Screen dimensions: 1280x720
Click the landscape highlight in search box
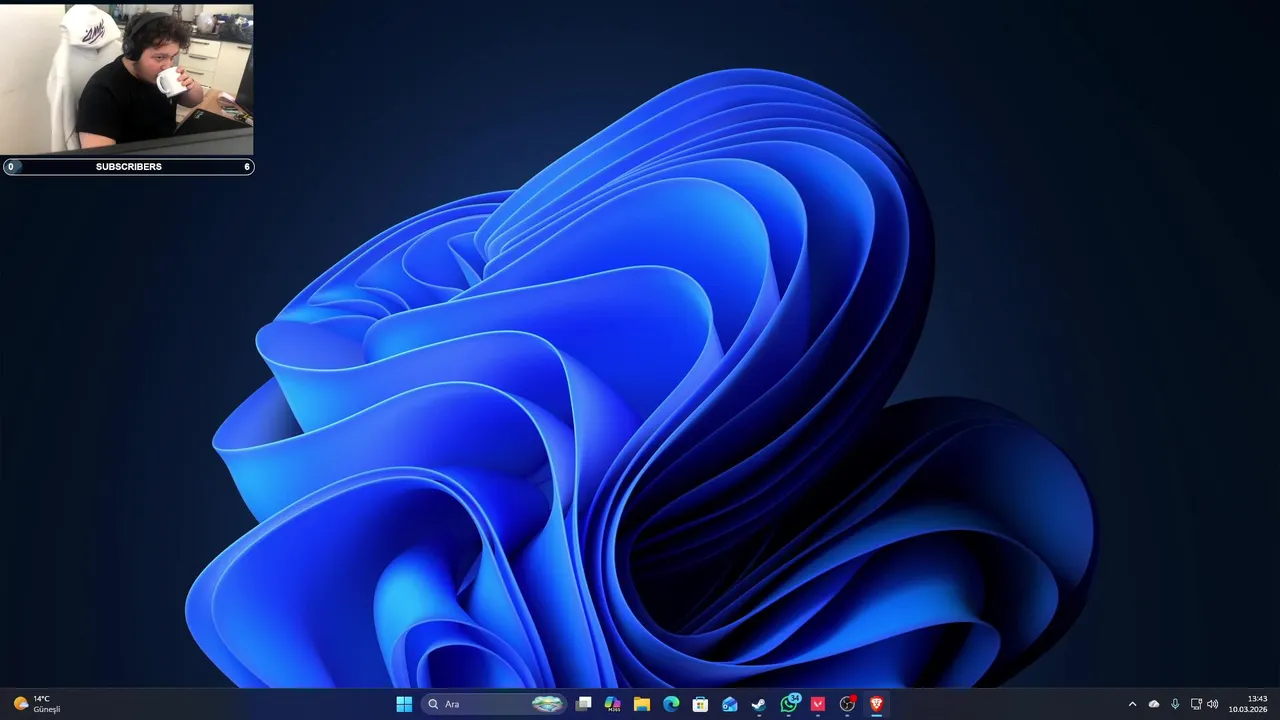pos(547,704)
